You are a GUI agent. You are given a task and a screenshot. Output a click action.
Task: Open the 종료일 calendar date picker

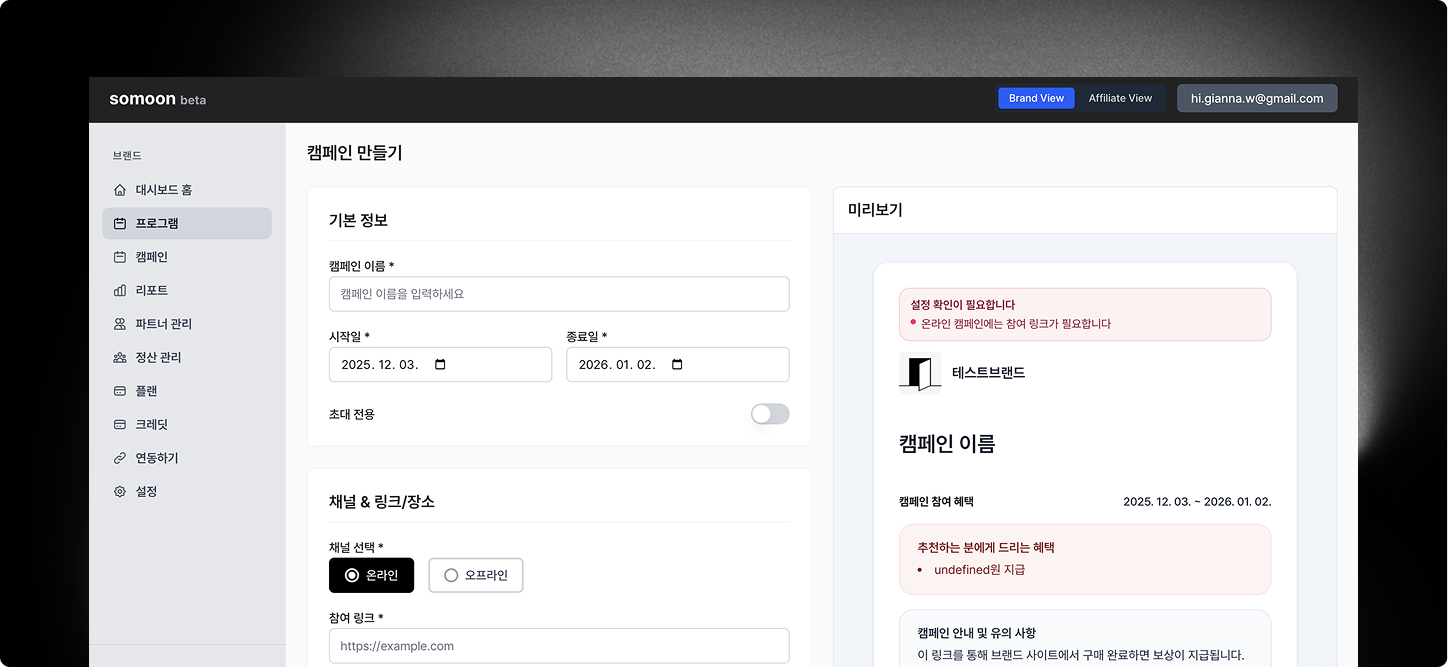click(677, 365)
